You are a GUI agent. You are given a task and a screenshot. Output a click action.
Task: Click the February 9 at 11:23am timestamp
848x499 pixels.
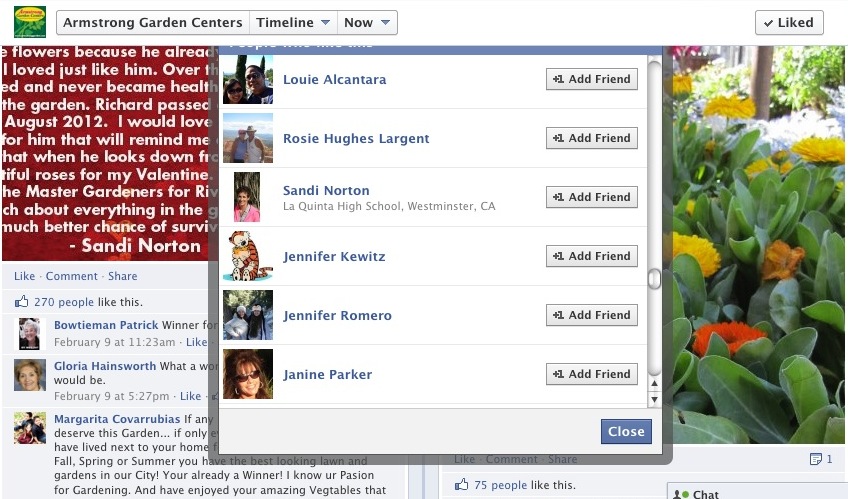coord(115,342)
